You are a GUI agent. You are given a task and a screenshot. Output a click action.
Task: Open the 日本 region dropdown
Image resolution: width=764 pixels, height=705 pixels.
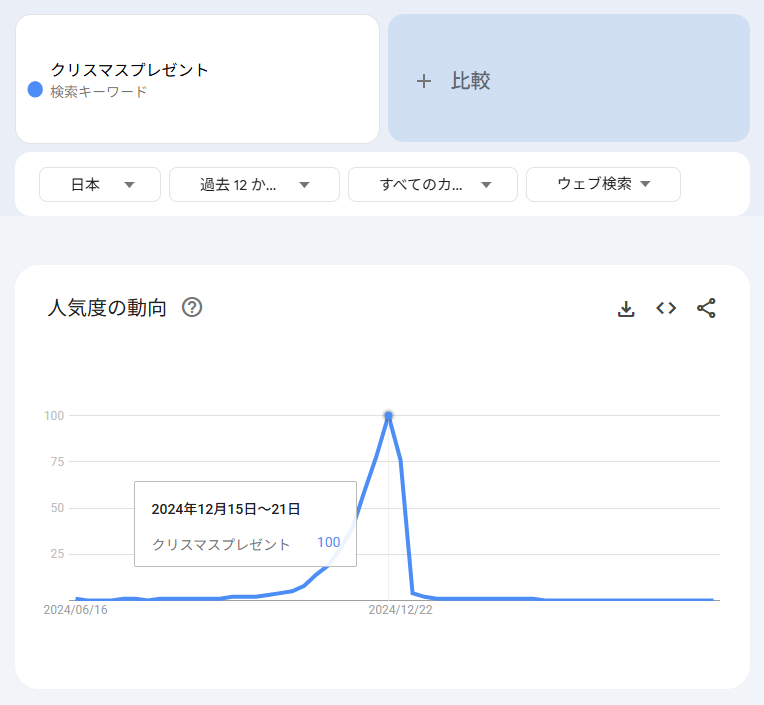(x=100, y=184)
